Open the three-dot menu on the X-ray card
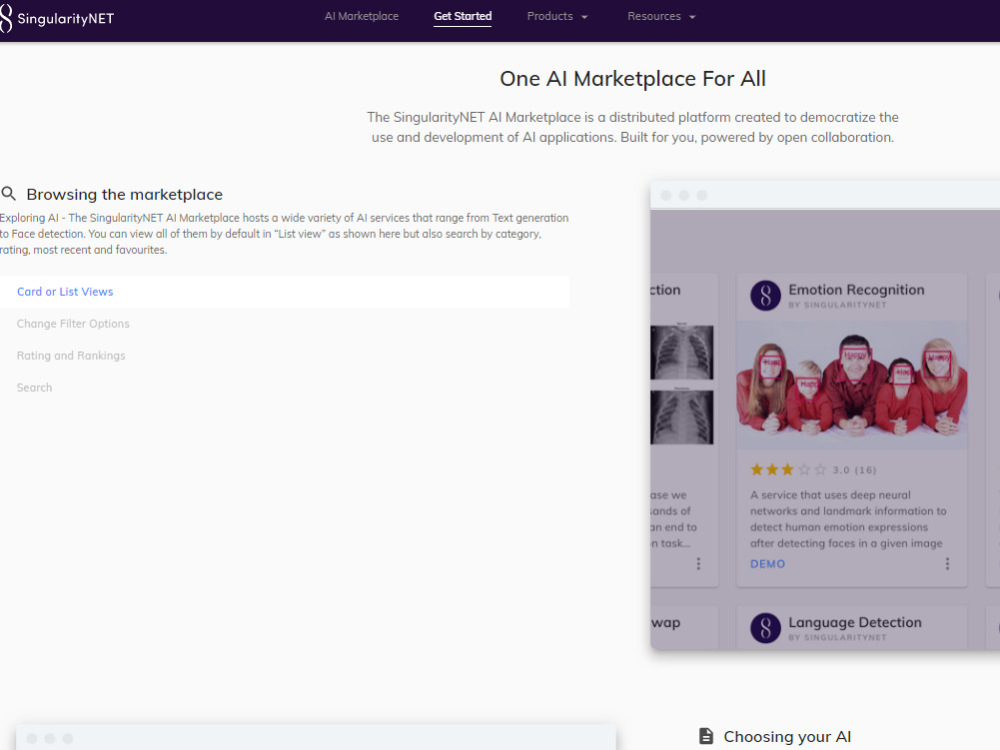Screen dimensions: 1000x750 [698, 564]
